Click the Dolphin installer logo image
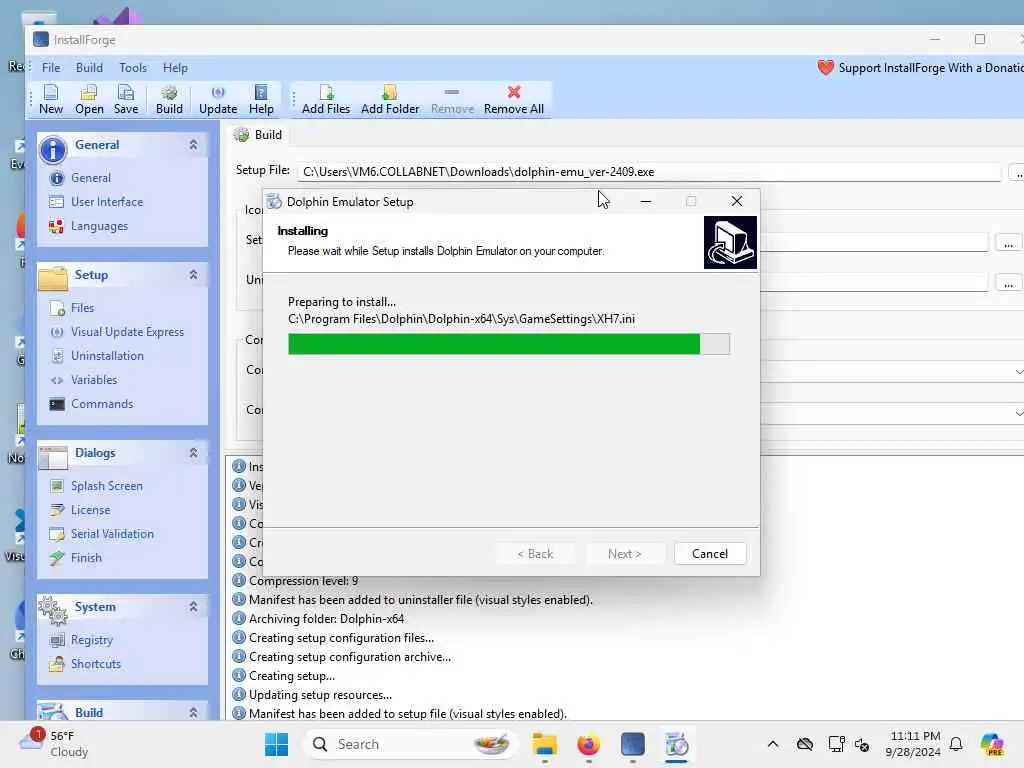The image size is (1024, 768). (x=730, y=242)
